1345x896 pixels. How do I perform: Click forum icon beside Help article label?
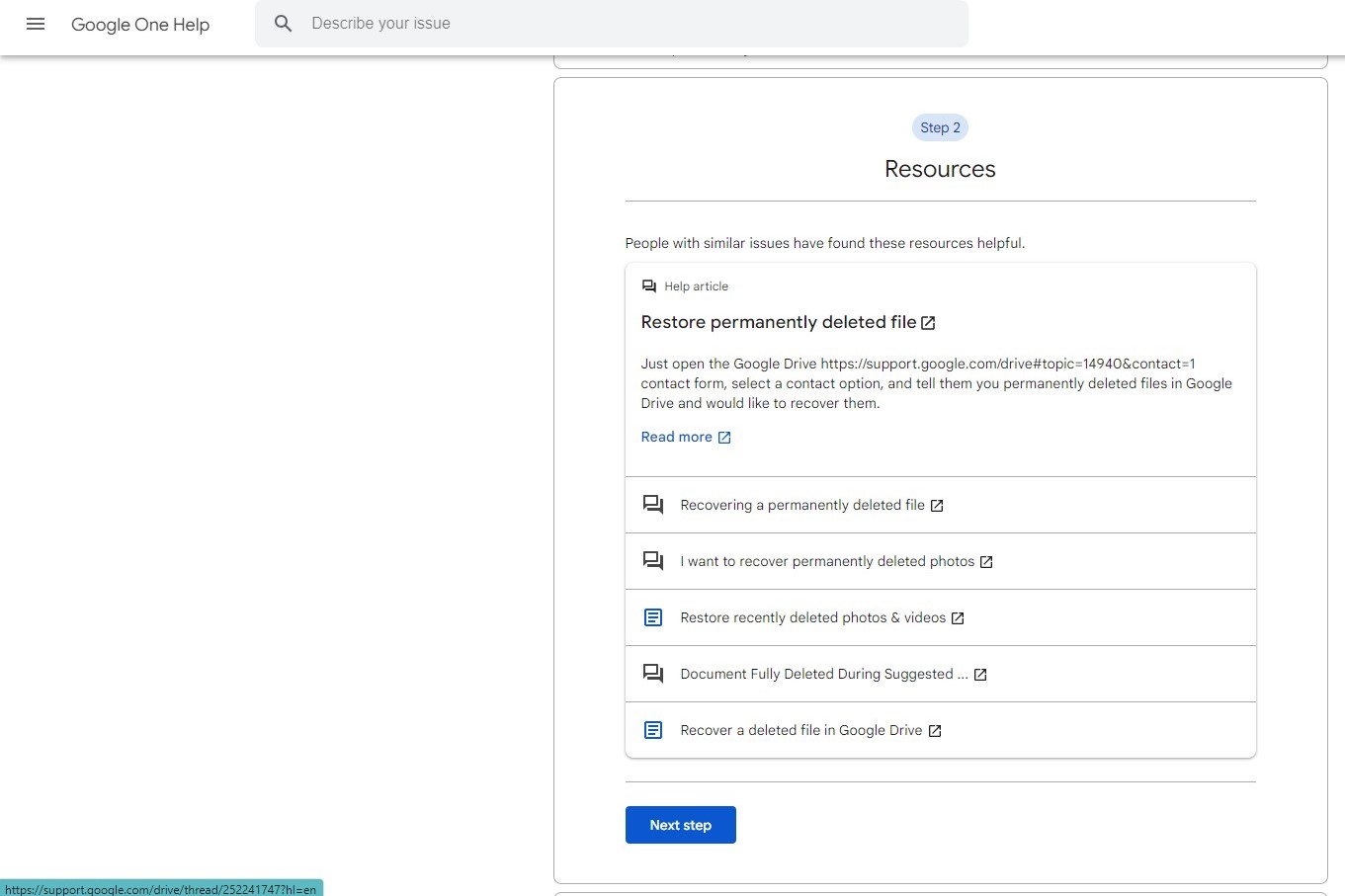[x=649, y=286]
